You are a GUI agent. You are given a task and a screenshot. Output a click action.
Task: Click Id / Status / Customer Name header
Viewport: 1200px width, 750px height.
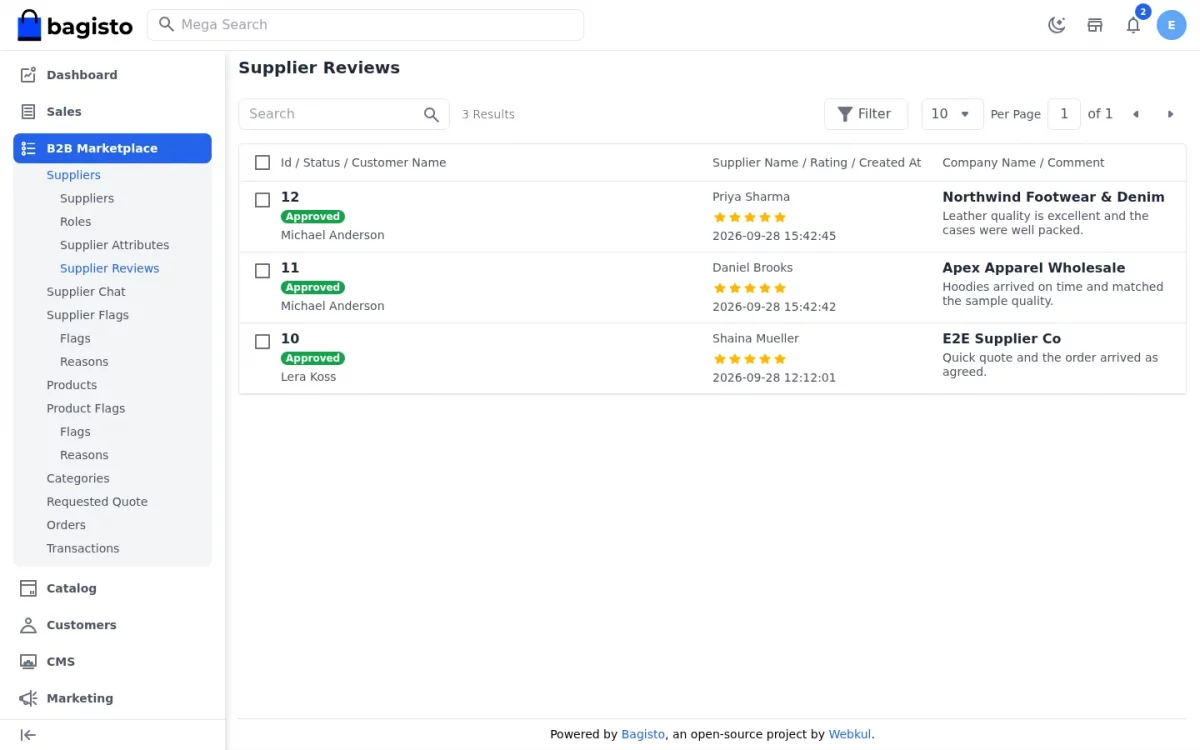[363, 163]
